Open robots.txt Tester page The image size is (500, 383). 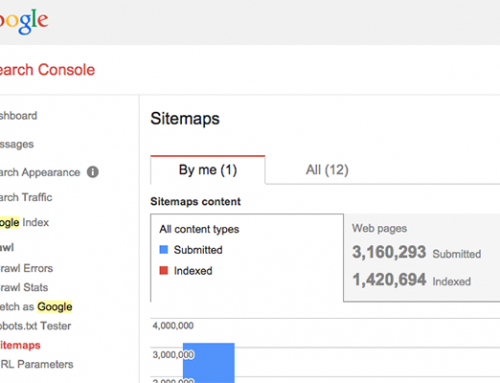click(x=35, y=326)
